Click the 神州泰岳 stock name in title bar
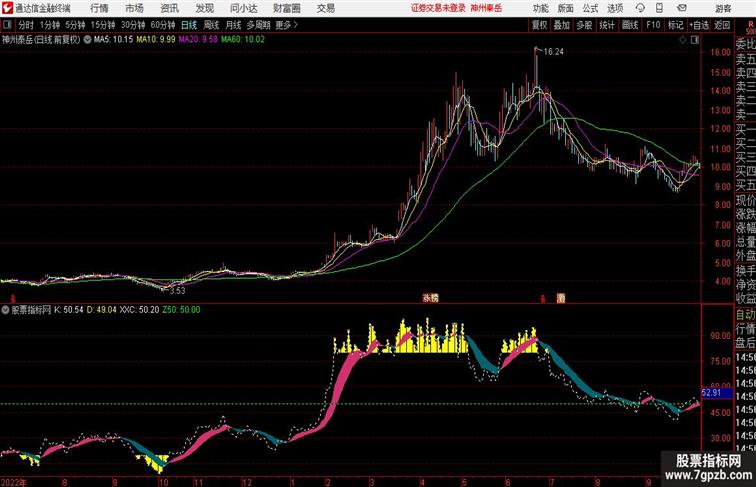The height and width of the screenshot is (487, 756). click(486, 8)
